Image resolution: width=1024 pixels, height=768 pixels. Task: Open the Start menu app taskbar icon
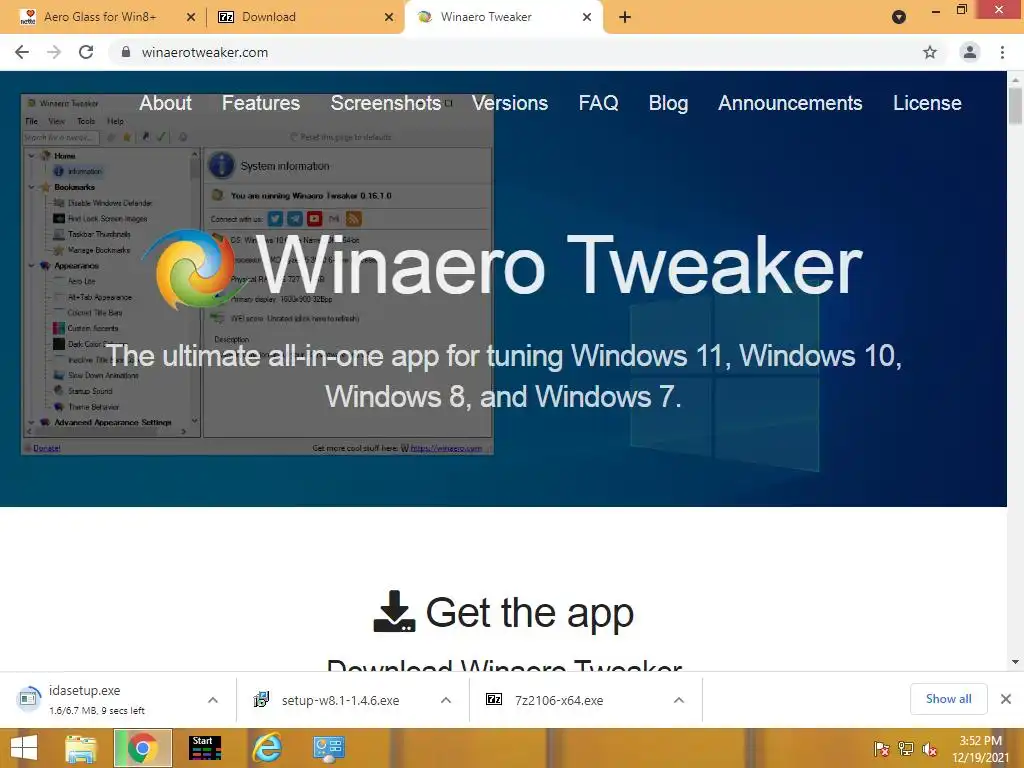[204, 748]
